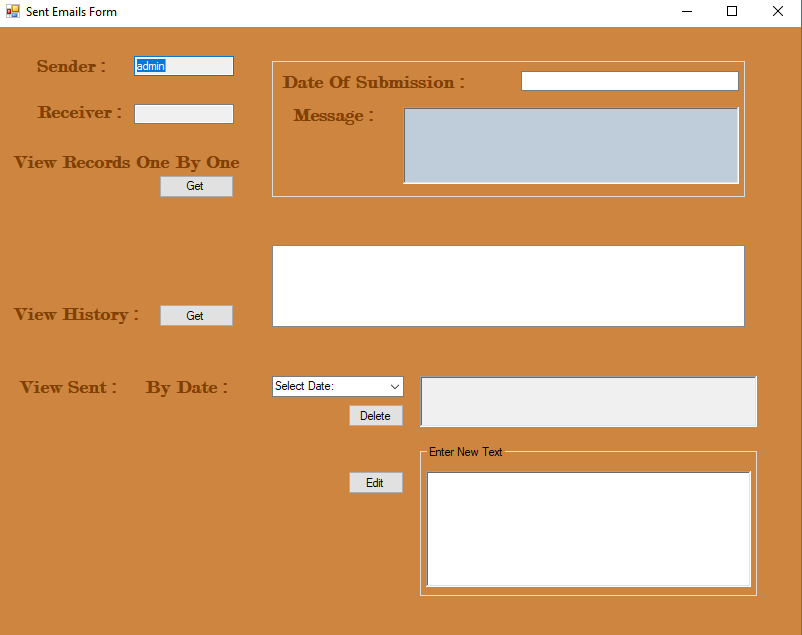Viewport: 802px width, 635px height.
Task: Click the gray sent message display box
Action: point(588,402)
